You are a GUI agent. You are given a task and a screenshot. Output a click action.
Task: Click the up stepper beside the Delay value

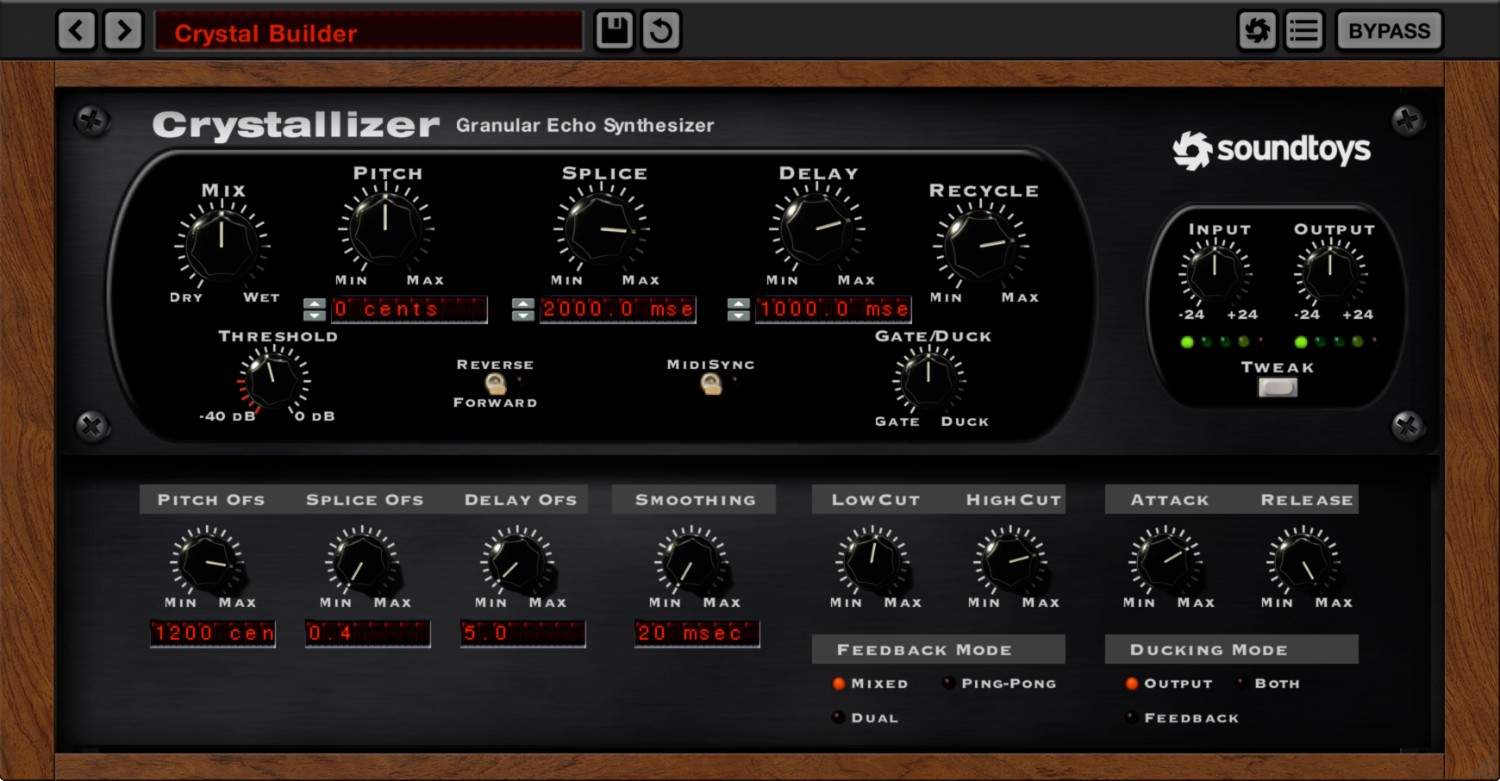tap(738, 304)
